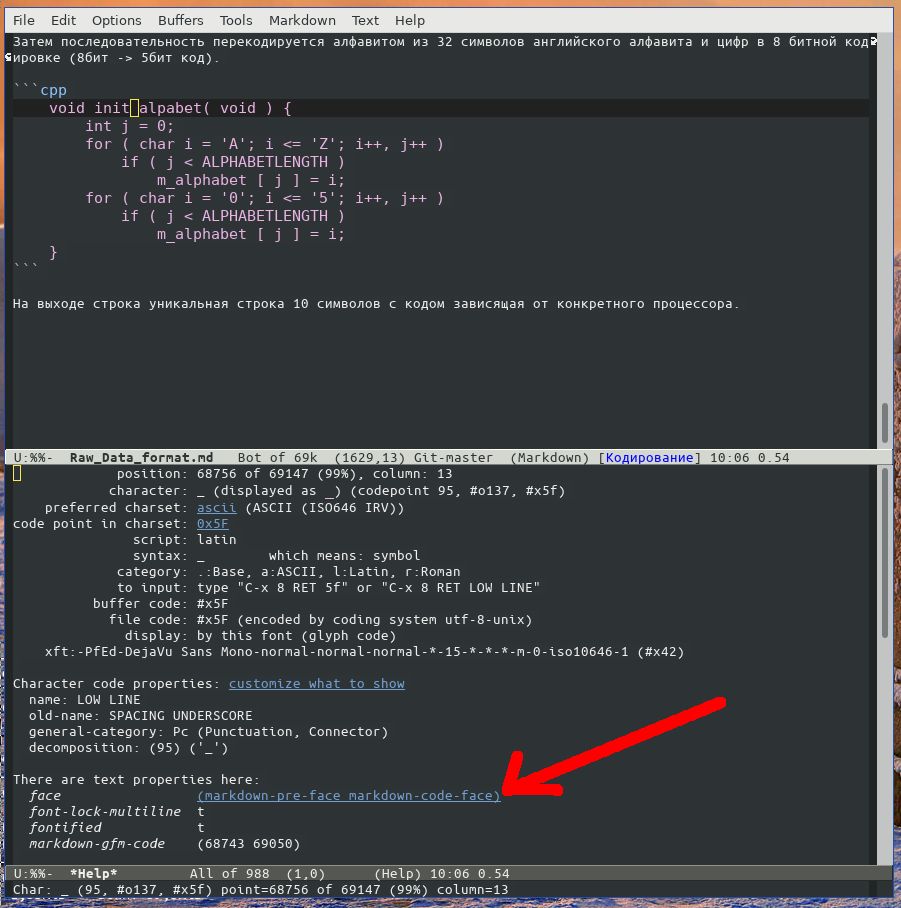
Task: Click the 'fontified' property row
Action: pyautogui.click(x=116, y=828)
